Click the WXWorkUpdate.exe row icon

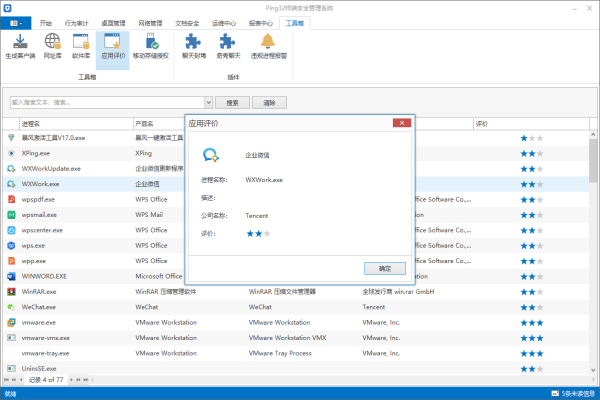coord(11,168)
